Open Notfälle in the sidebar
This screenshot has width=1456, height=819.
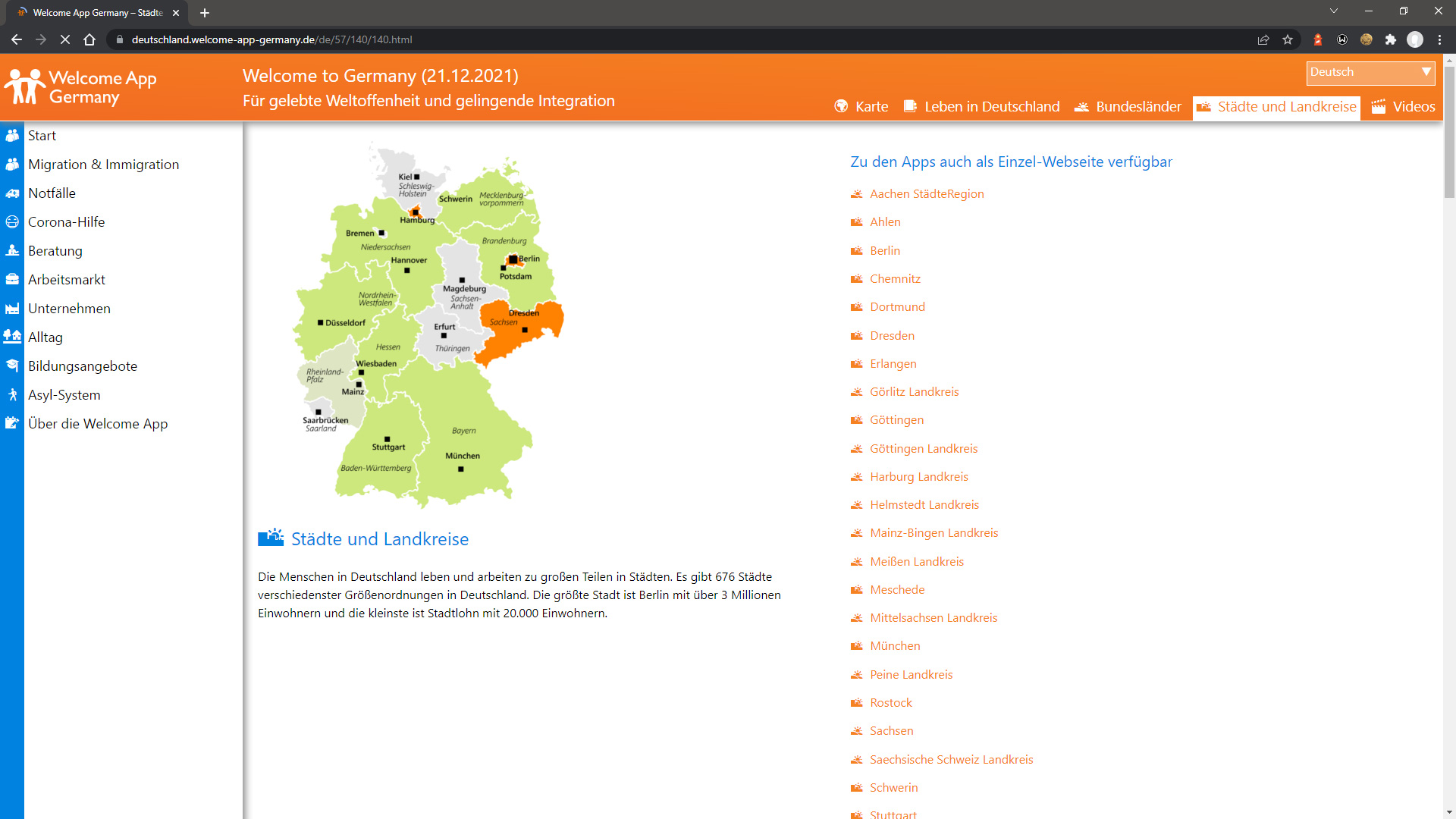click(x=52, y=193)
